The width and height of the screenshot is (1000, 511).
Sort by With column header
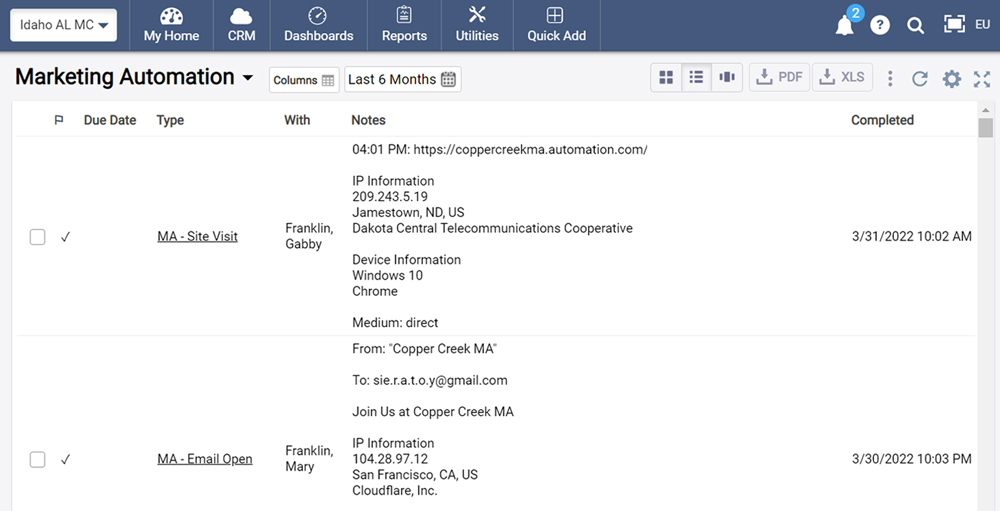click(x=297, y=120)
